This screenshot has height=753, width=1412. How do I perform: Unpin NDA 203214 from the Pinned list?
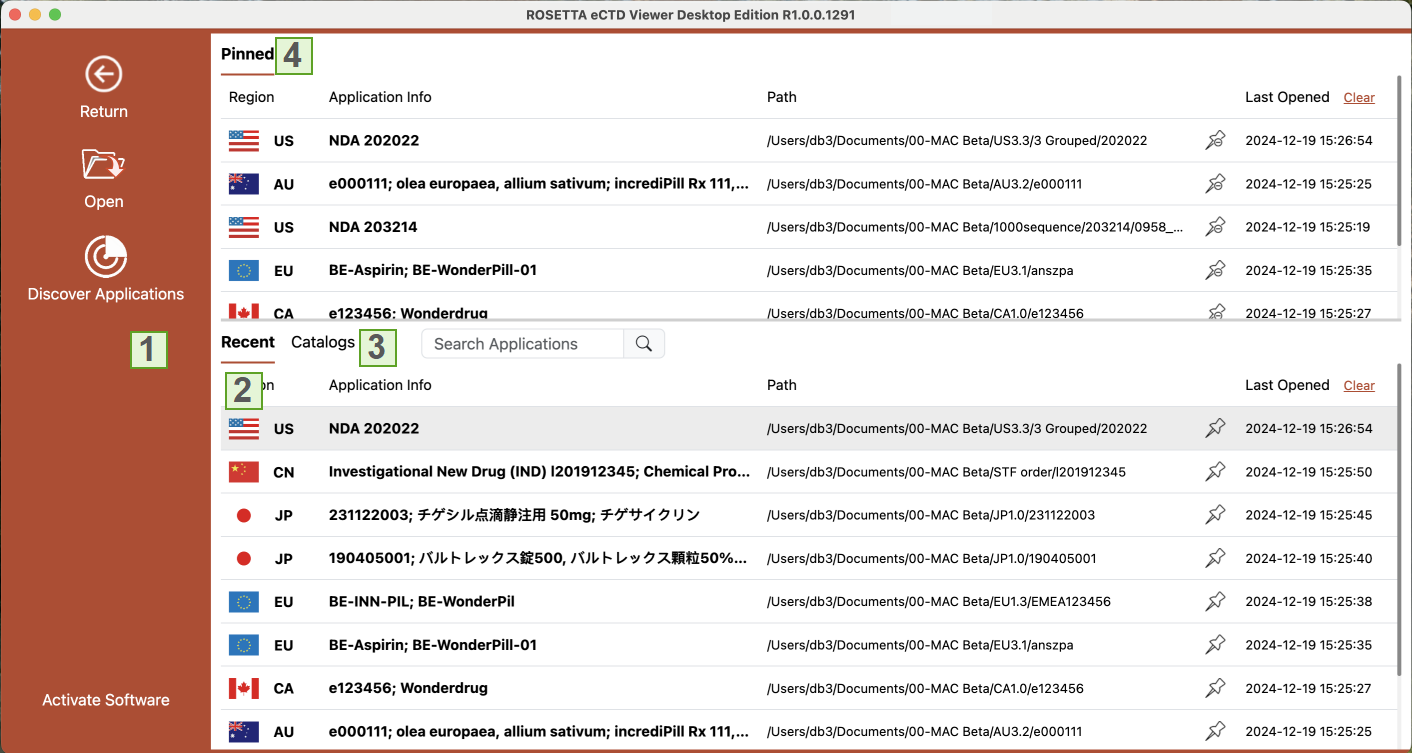(1215, 227)
